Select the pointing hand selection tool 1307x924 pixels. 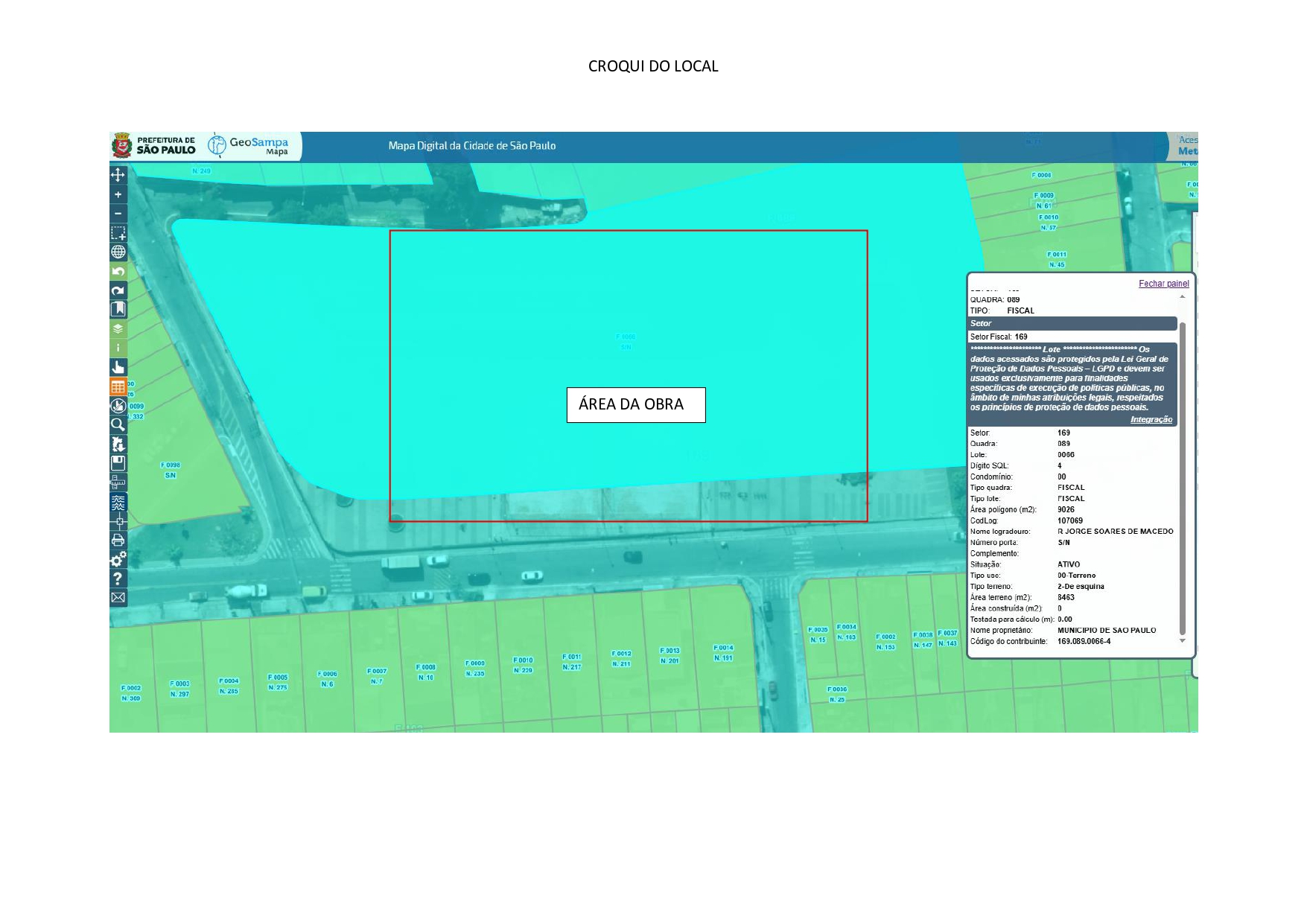coord(118,367)
